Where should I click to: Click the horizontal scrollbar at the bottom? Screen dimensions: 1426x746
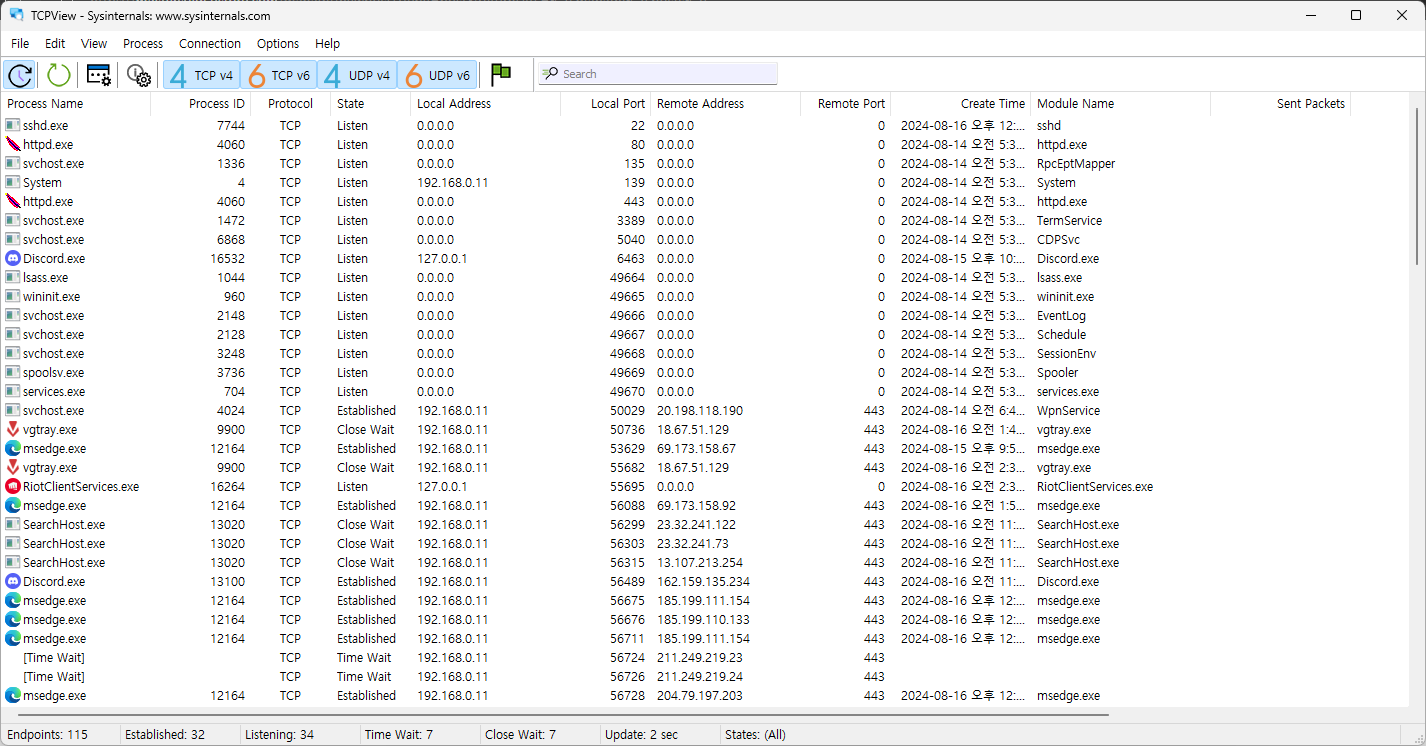(x=564, y=715)
